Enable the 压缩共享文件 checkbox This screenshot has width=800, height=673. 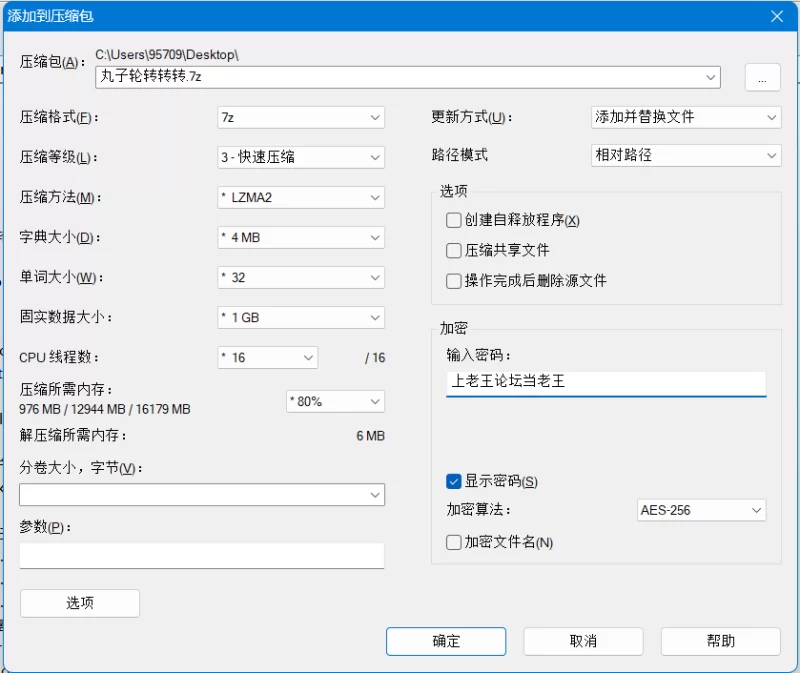pos(453,251)
